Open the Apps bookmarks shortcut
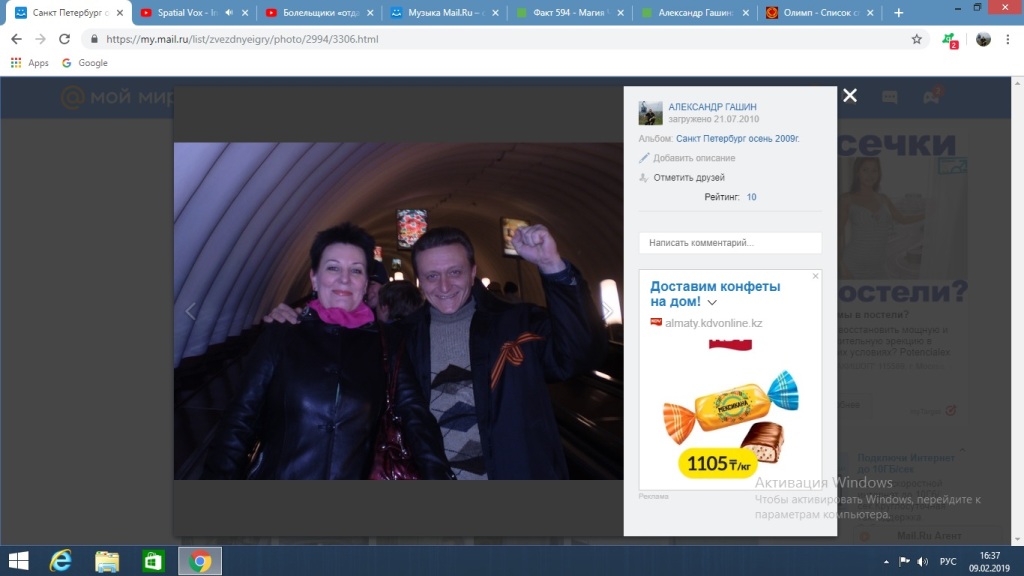 (30, 63)
